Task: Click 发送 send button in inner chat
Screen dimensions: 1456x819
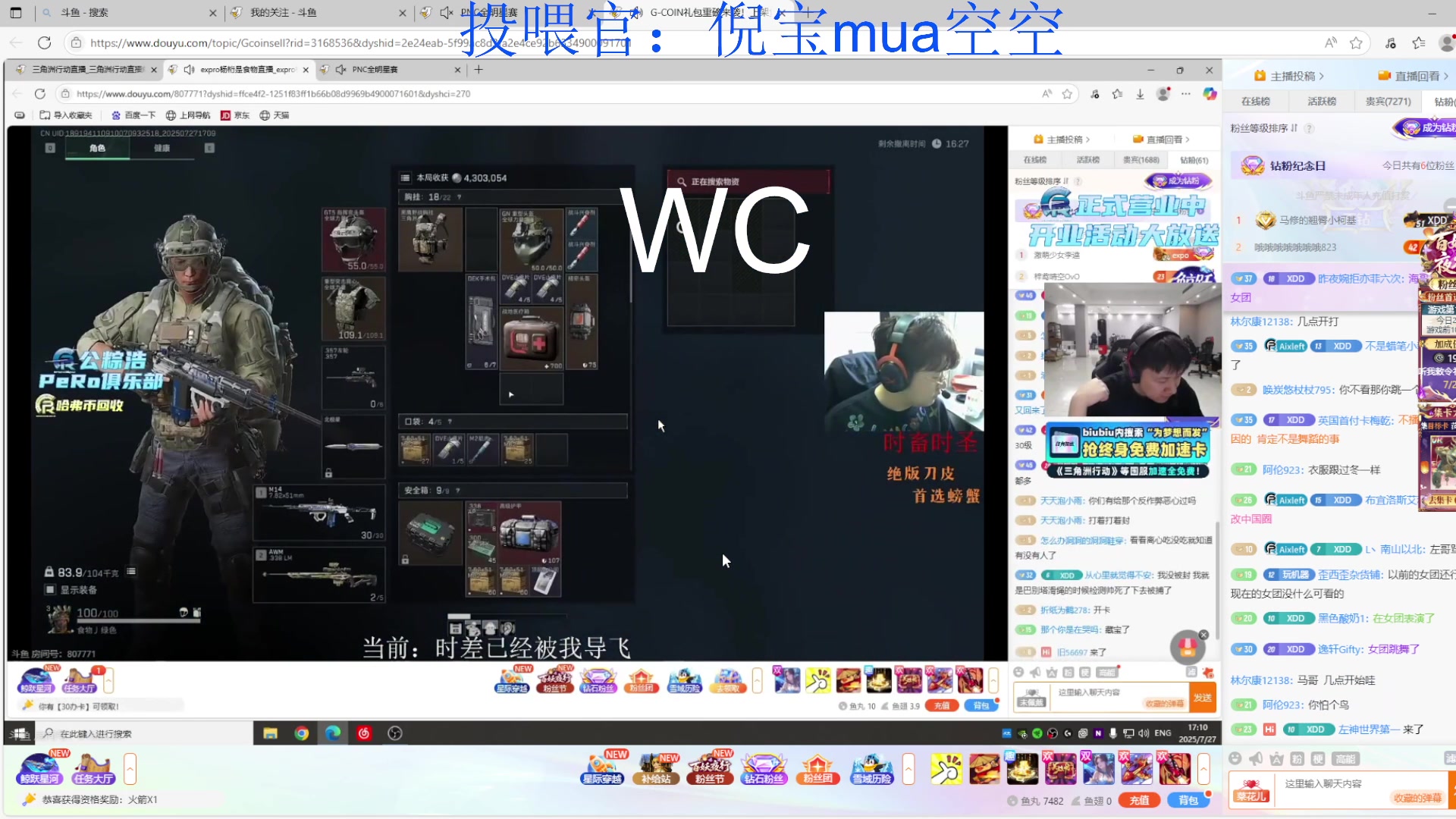Action: point(1203,698)
